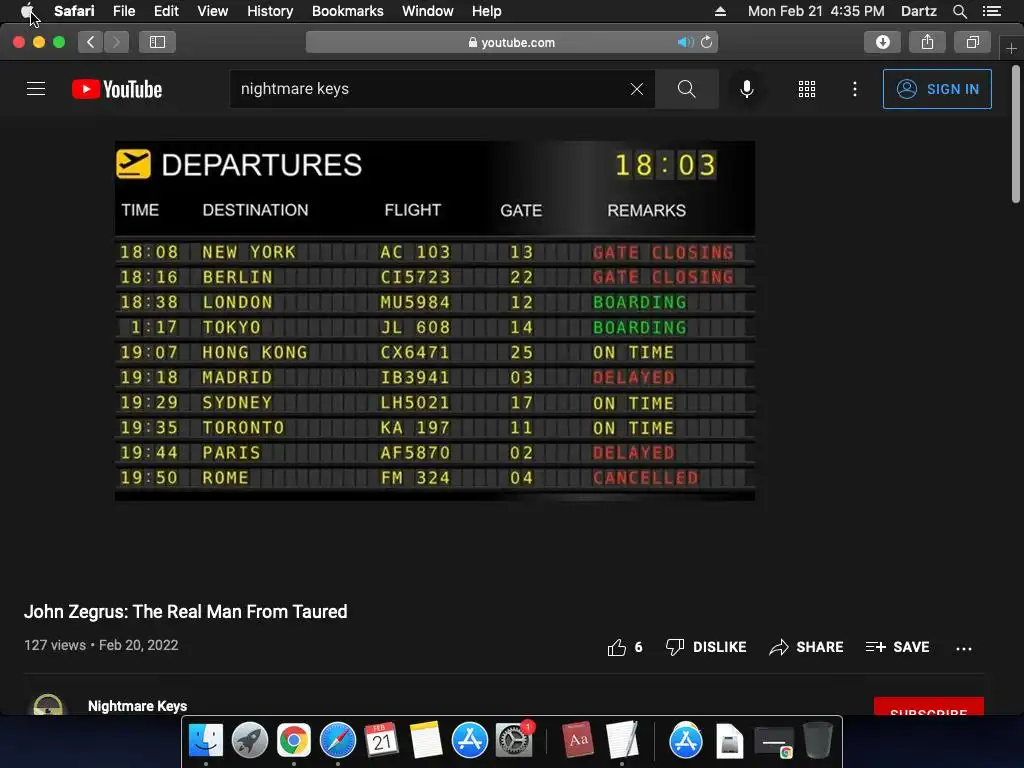The image size is (1024, 768).
Task: Open the Safari share sheet
Action: tap(927, 42)
